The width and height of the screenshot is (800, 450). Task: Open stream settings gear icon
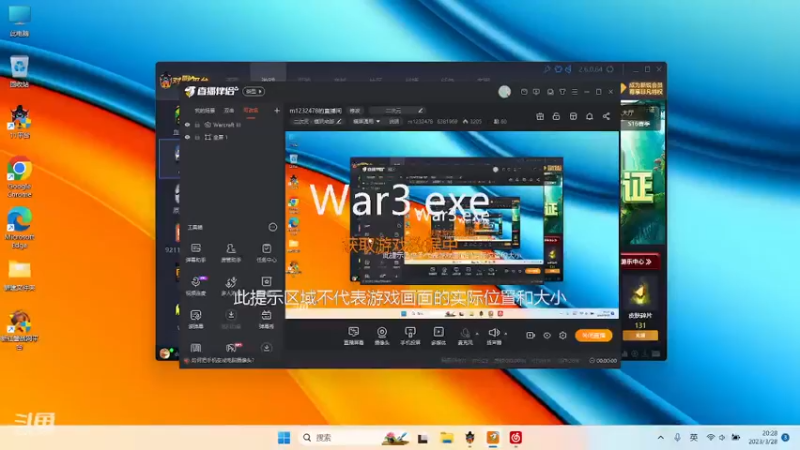pyautogui.click(x=563, y=335)
